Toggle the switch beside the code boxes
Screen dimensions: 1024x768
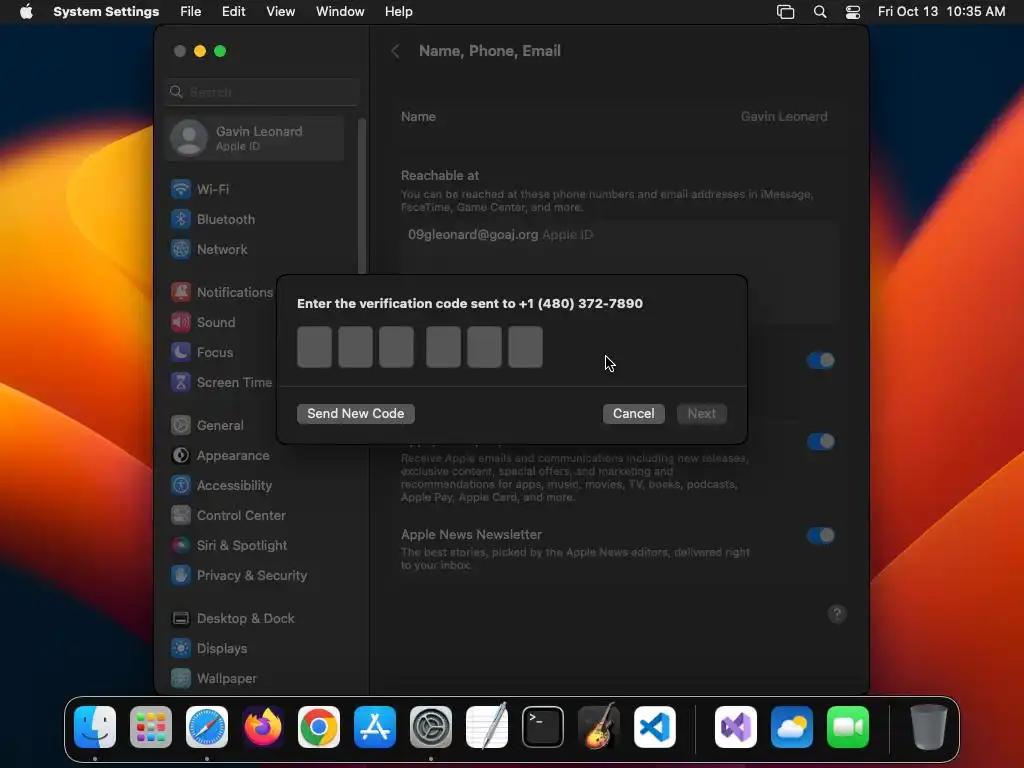[820, 360]
